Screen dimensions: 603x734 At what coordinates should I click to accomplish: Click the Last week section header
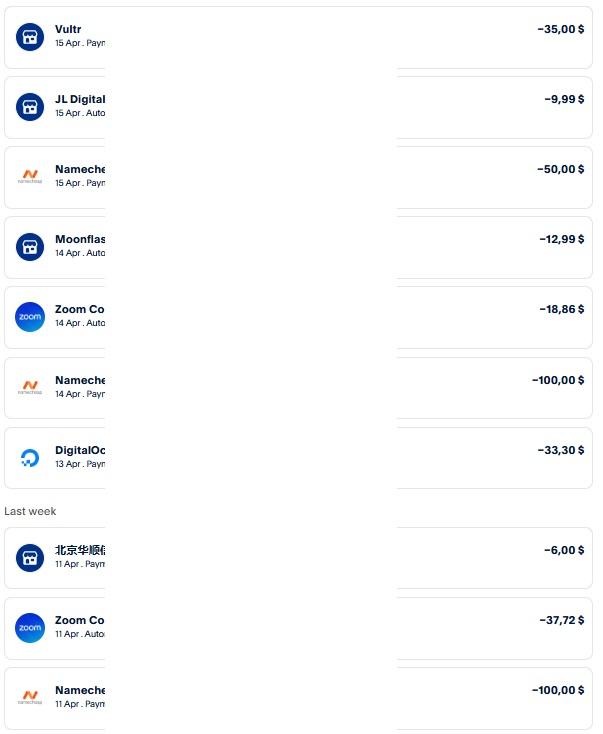(30, 511)
